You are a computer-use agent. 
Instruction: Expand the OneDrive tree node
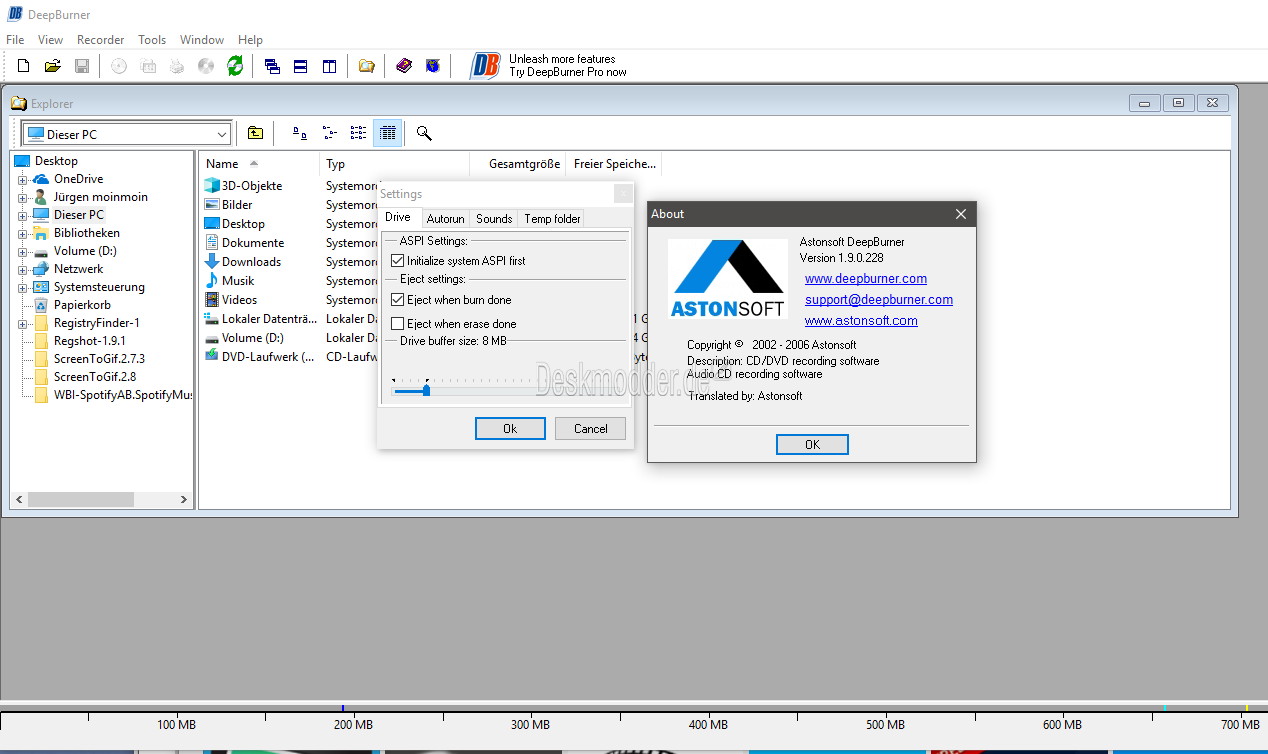pyautogui.click(x=22, y=179)
